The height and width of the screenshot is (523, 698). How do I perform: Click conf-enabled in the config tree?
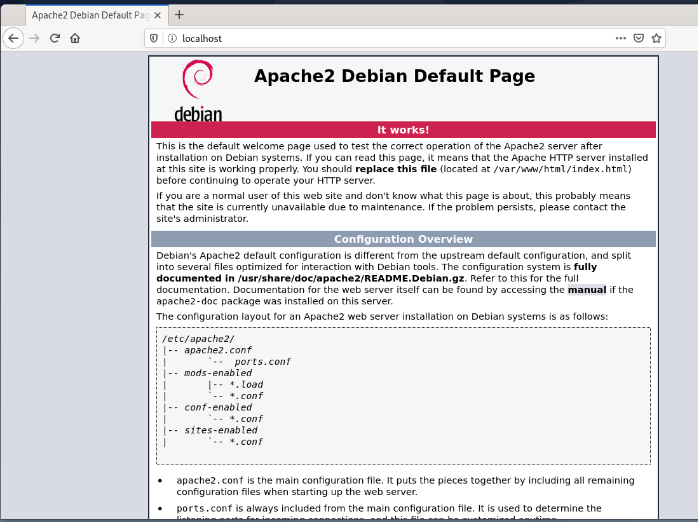point(218,407)
